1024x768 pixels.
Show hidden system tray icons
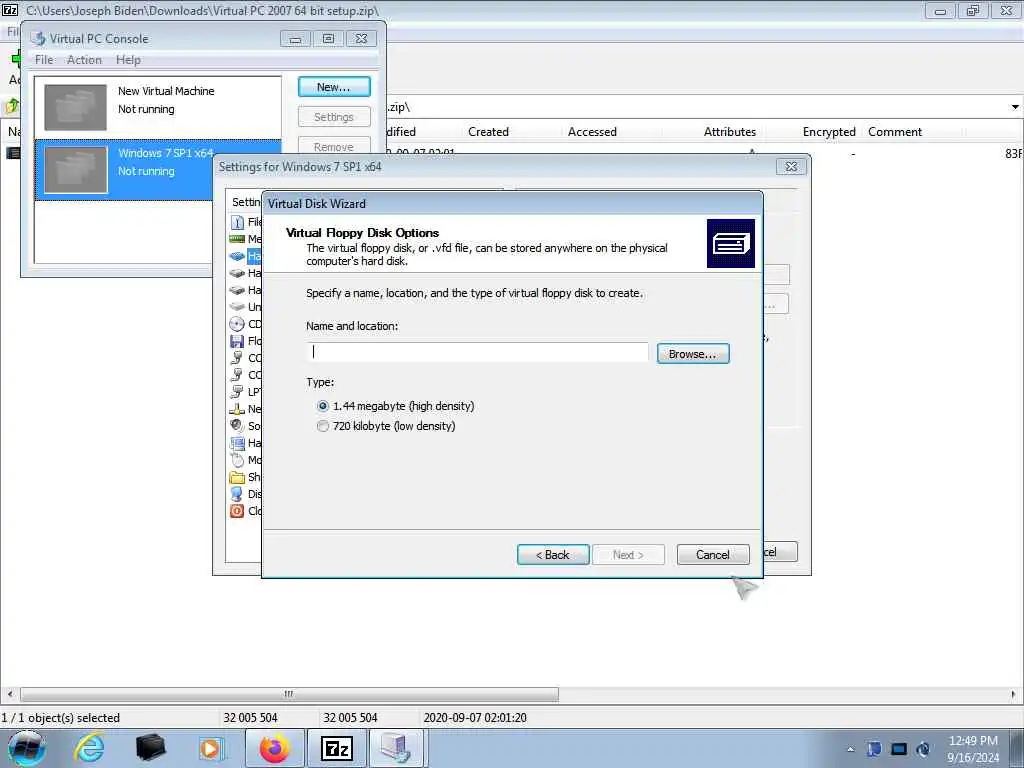click(x=850, y=750)
